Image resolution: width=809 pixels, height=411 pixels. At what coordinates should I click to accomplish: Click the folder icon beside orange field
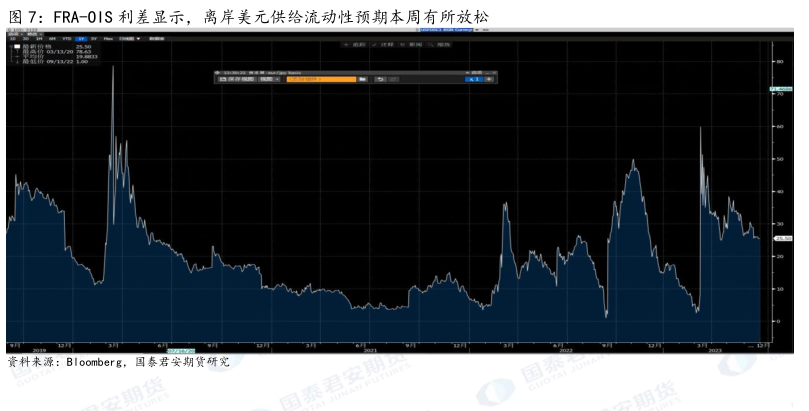point(363,79)
